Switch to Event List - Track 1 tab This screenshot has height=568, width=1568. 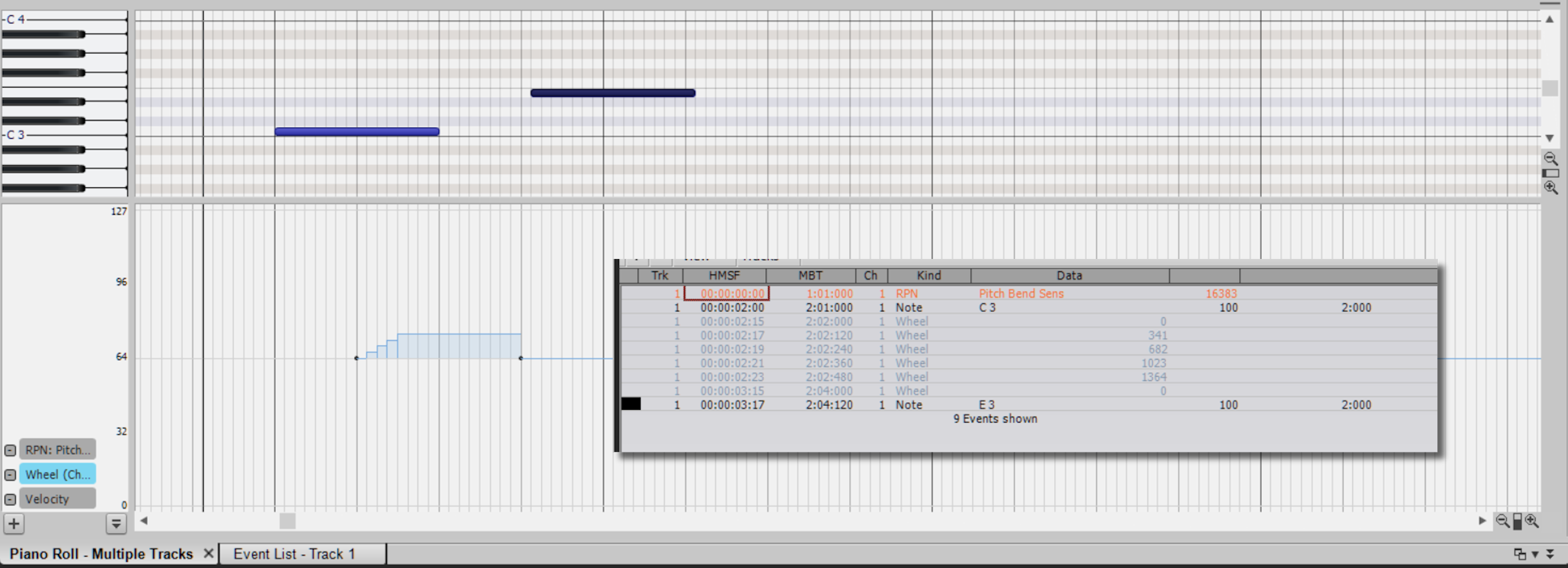(x=294, y=554)
